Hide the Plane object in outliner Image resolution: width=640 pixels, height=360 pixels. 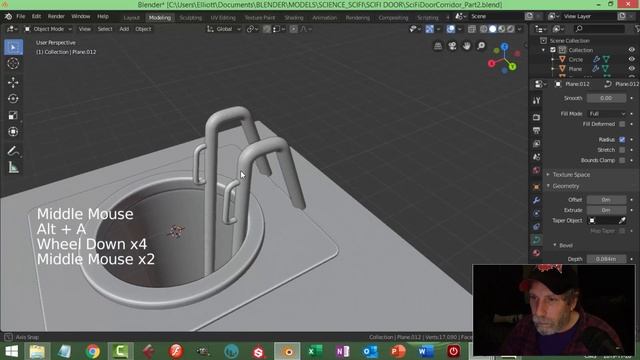(631, 69)
